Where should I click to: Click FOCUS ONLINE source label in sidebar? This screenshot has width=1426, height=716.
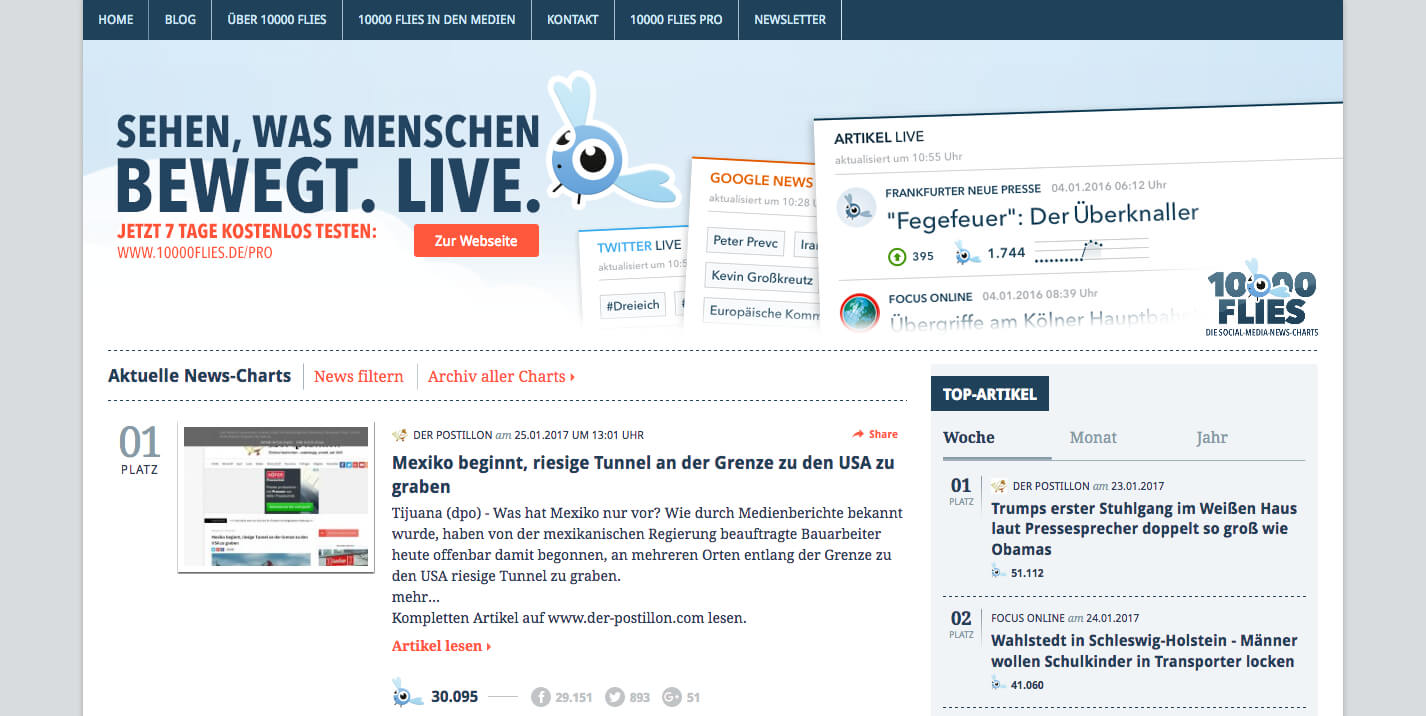coord(1027,618)
